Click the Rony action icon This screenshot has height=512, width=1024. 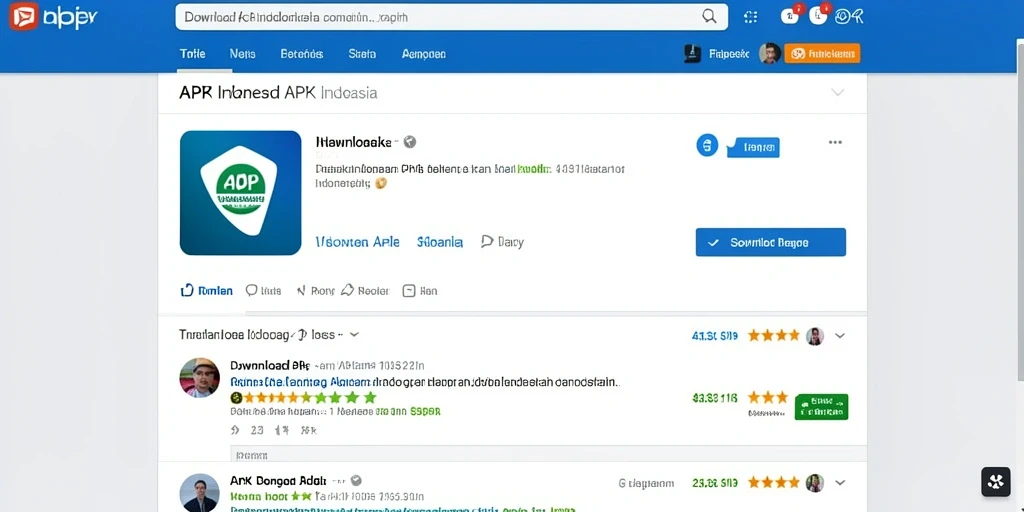301,291
